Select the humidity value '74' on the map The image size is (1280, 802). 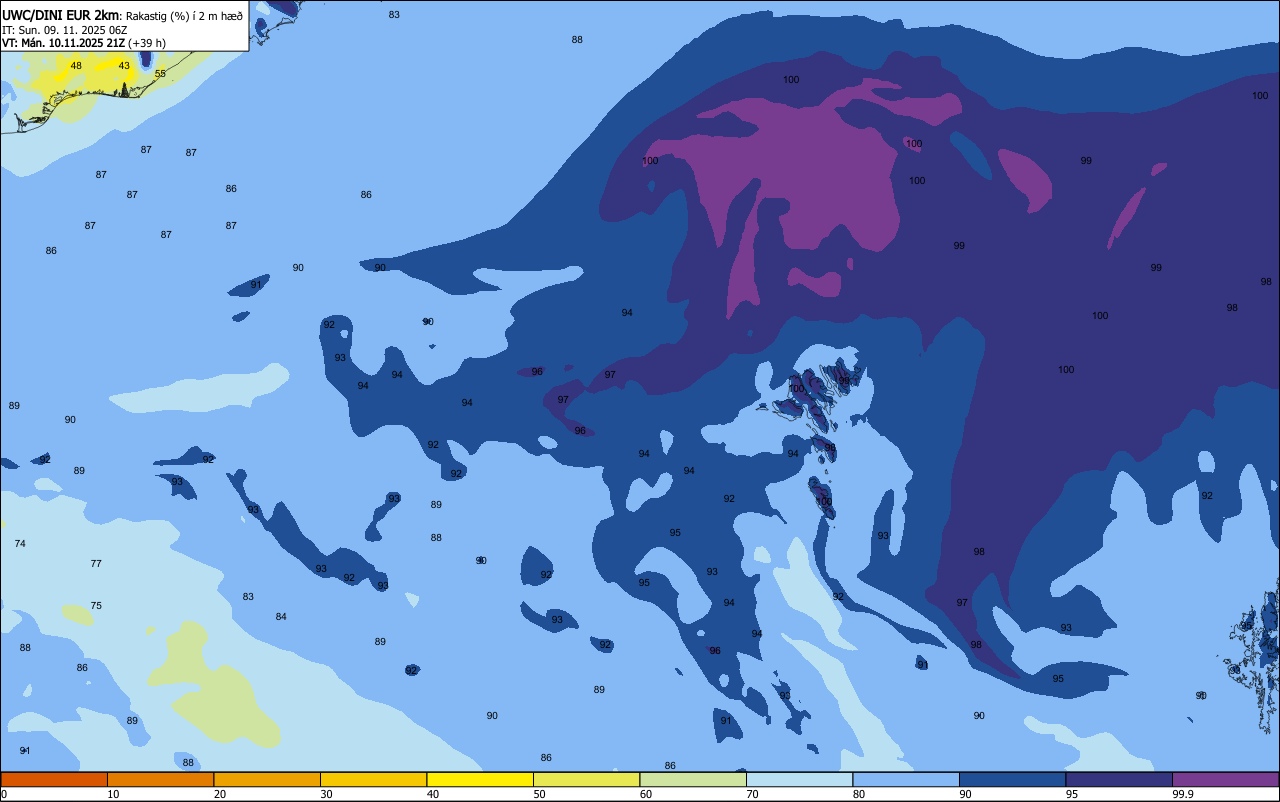coord(20,543)
